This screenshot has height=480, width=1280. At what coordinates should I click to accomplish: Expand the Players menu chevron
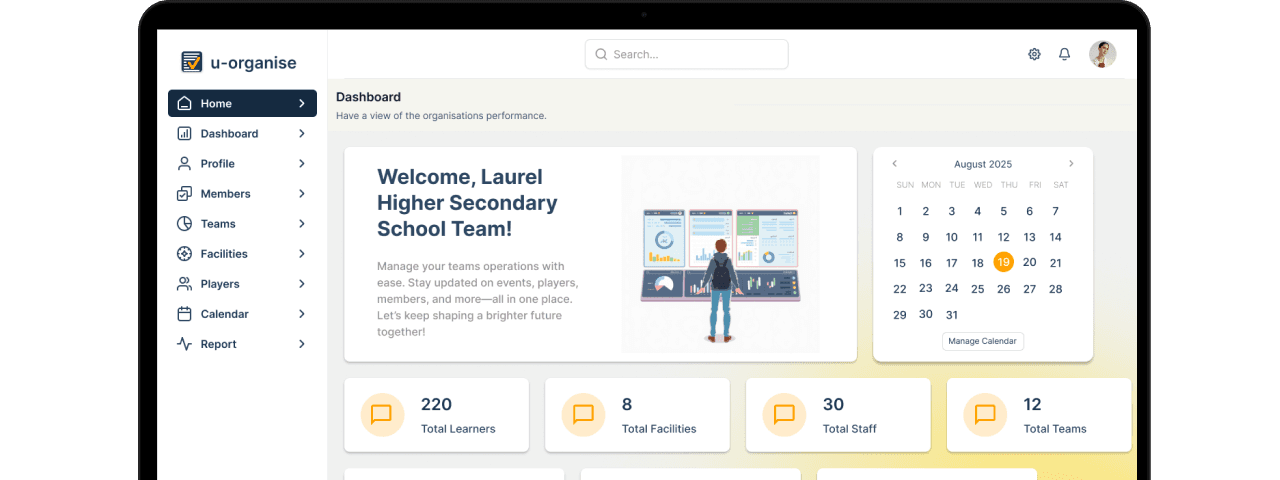coord(302,283)
